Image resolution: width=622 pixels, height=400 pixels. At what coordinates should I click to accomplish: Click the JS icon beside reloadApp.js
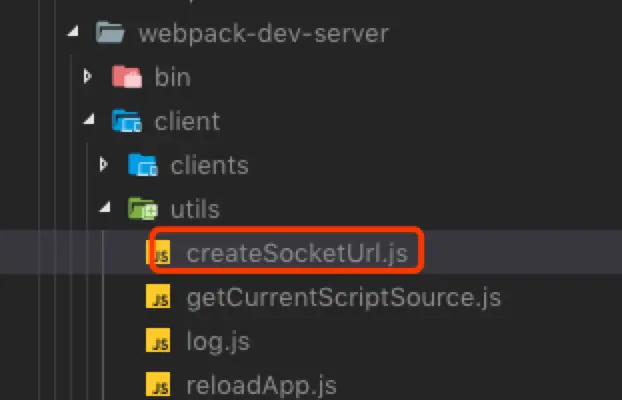click(158, 384)
